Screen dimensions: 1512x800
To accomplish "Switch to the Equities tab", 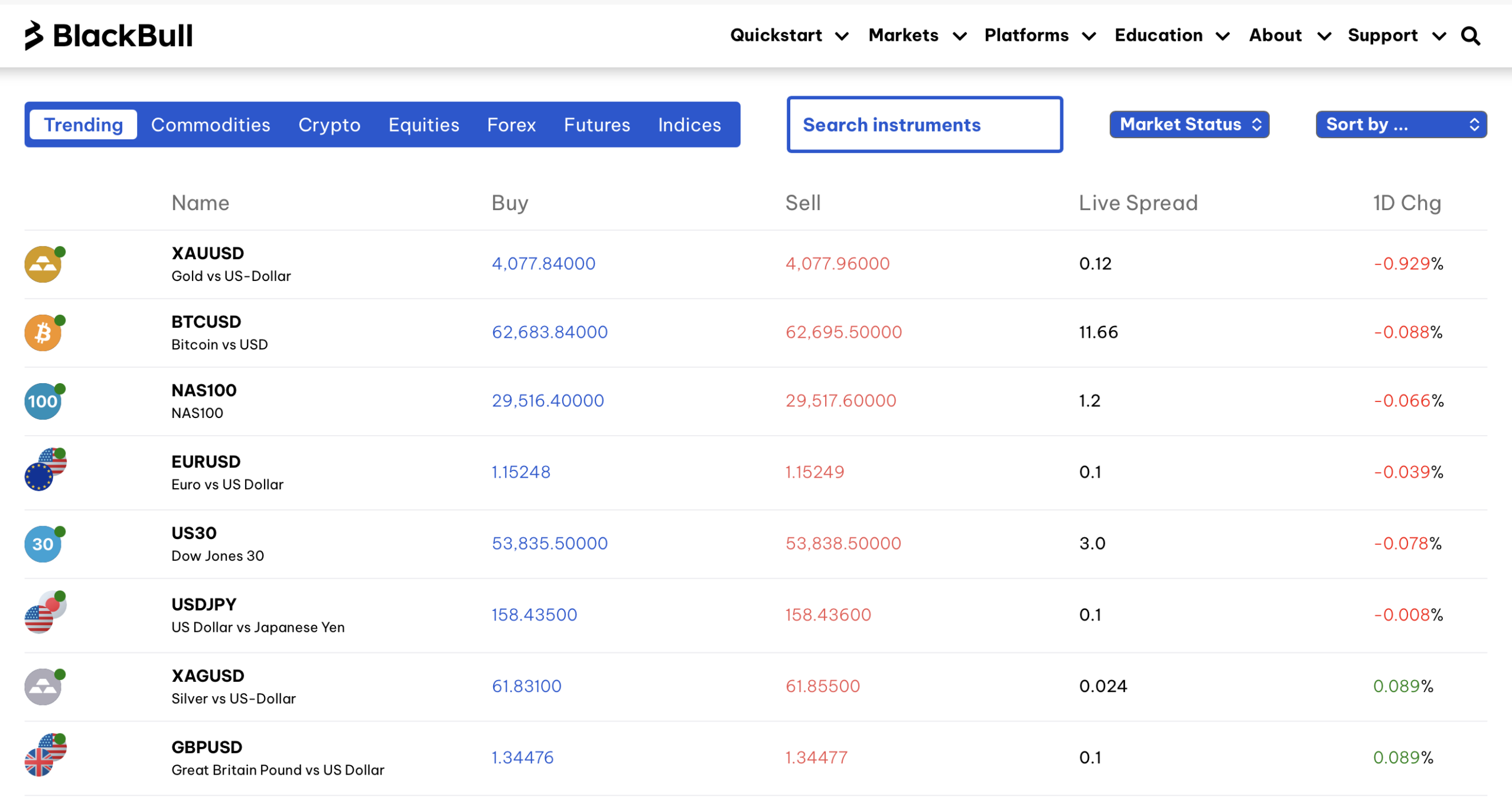I will coord(423,125).
